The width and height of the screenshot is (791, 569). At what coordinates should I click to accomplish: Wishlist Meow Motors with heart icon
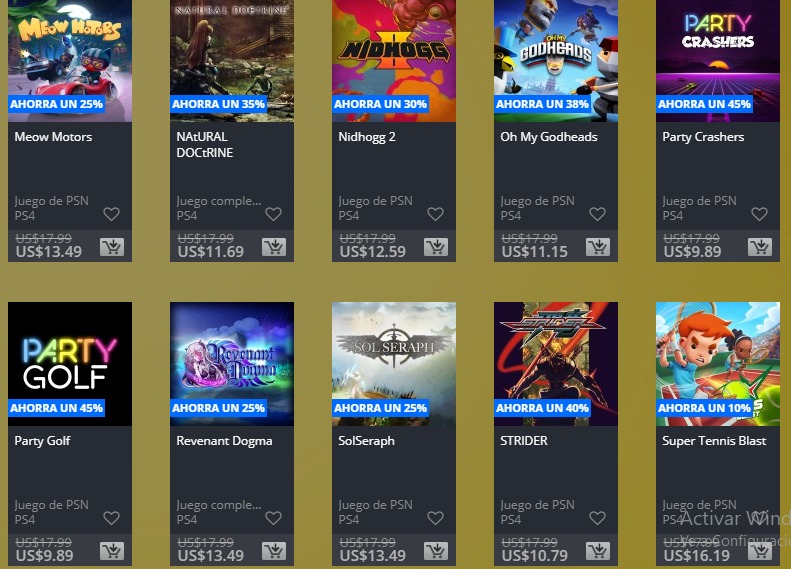pyautogui.click(x=111, y=214)
